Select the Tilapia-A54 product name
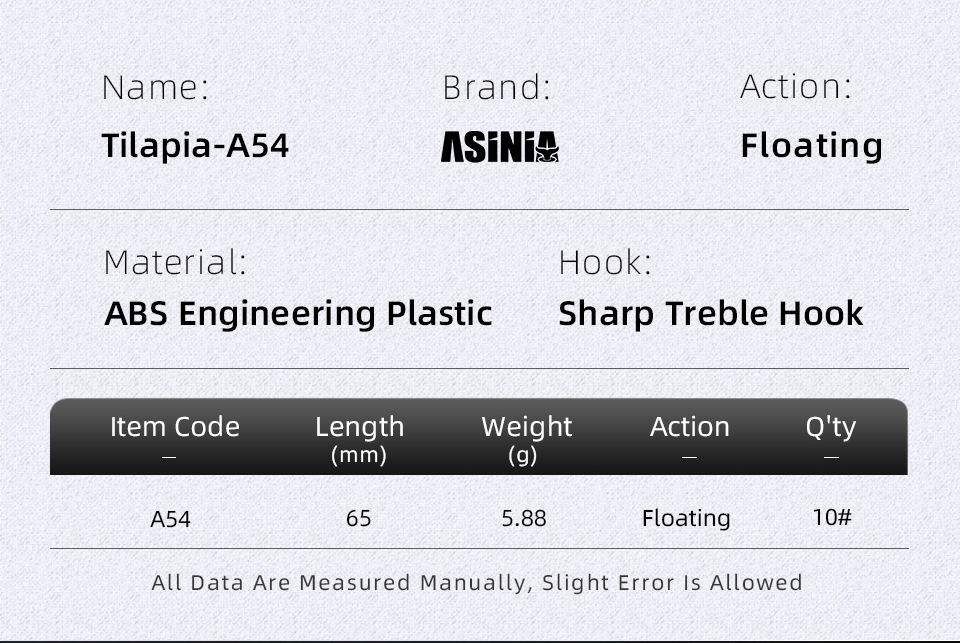 (x=195, y=146)
